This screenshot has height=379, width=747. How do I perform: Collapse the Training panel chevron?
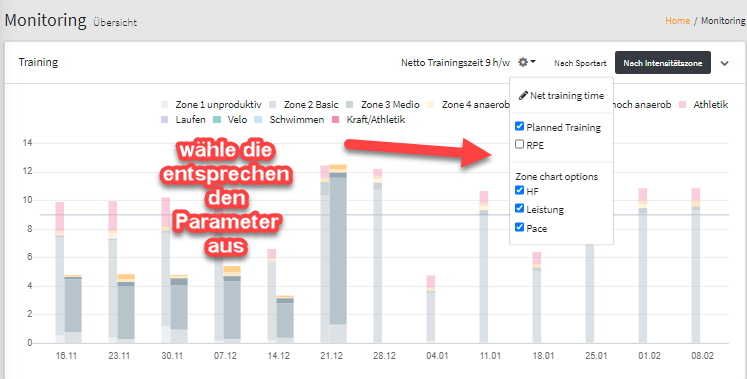(x=725, y=63)
